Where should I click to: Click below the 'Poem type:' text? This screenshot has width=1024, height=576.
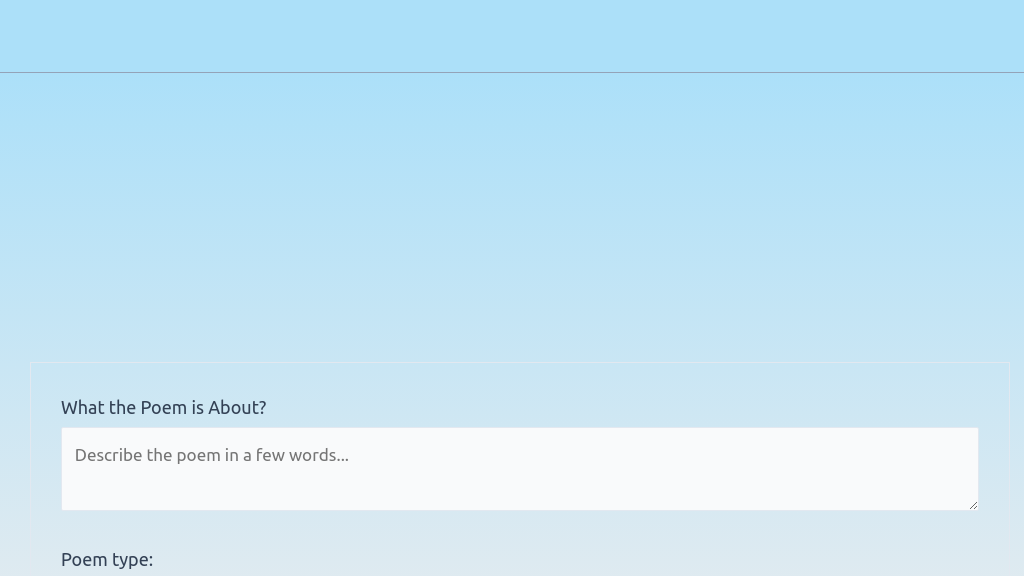pyautogui.click(x=107, y=573)
